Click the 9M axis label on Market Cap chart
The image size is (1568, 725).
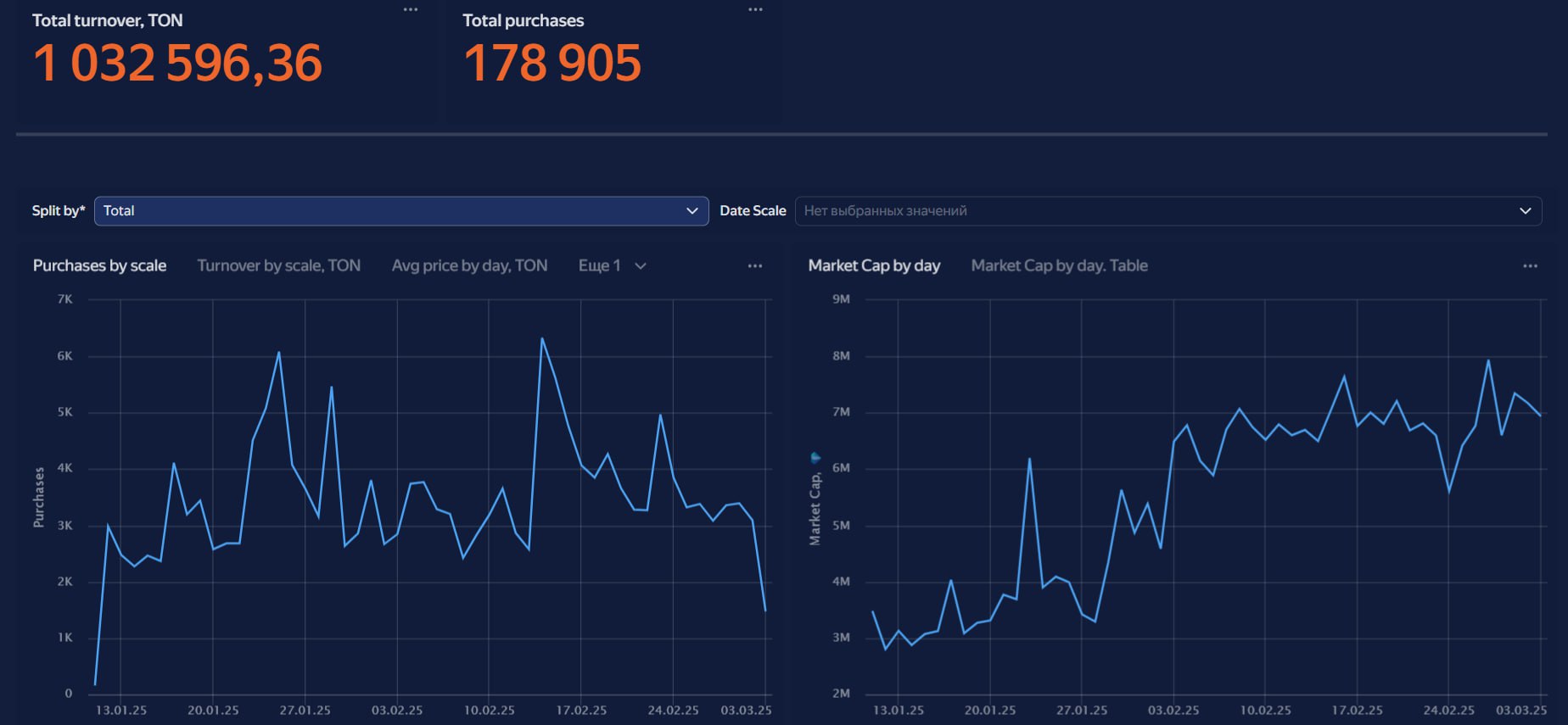tap(841, 299)
